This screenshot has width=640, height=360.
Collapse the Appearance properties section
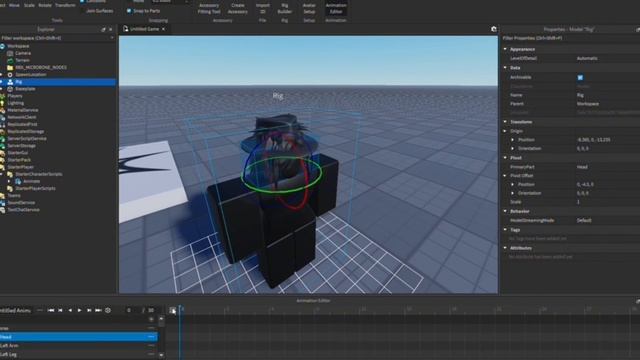[x=505, y=49]
